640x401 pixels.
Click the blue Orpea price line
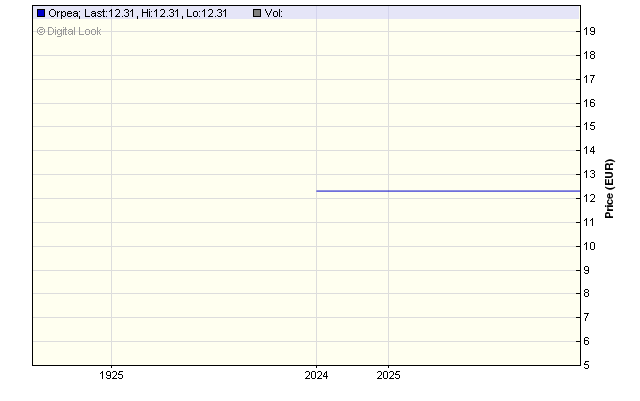click(x=448, y=191)
